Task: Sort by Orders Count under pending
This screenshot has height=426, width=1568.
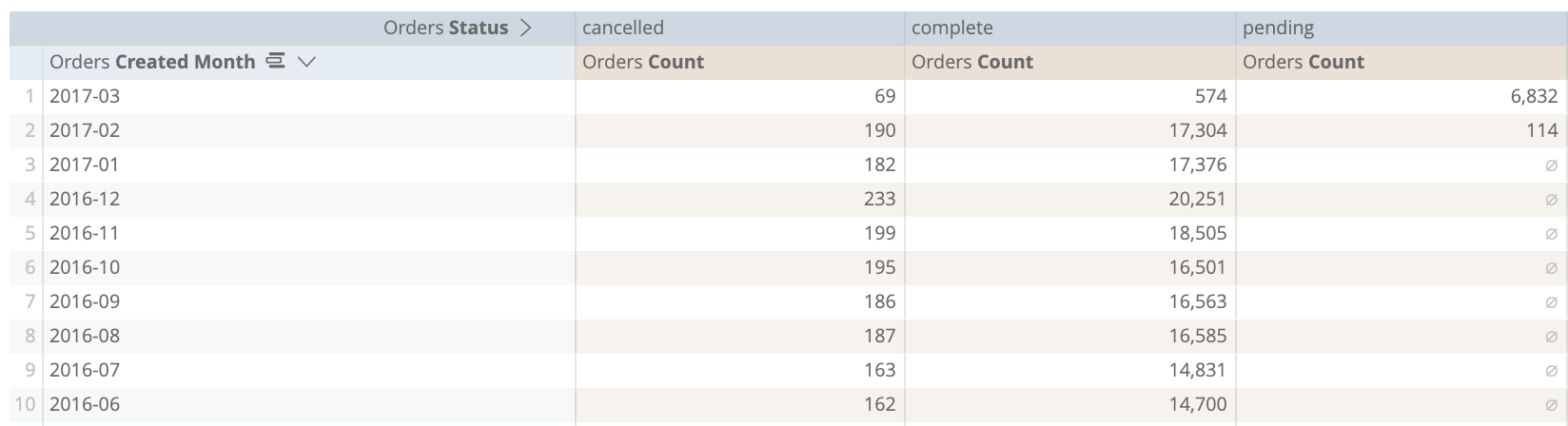Action: [x=1303, y=62]
